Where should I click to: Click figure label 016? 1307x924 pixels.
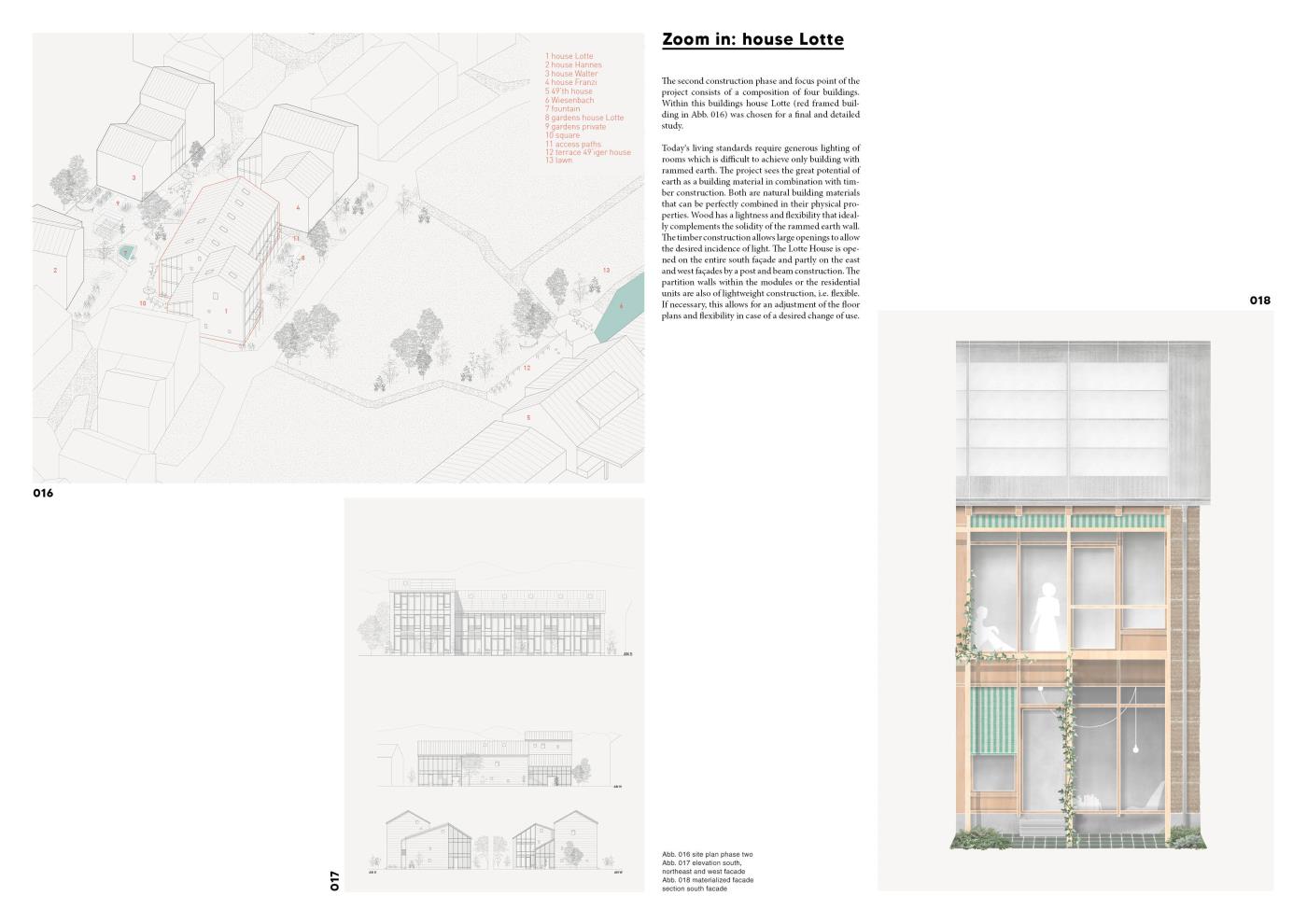pyautogui.click(x=43, y=493)
